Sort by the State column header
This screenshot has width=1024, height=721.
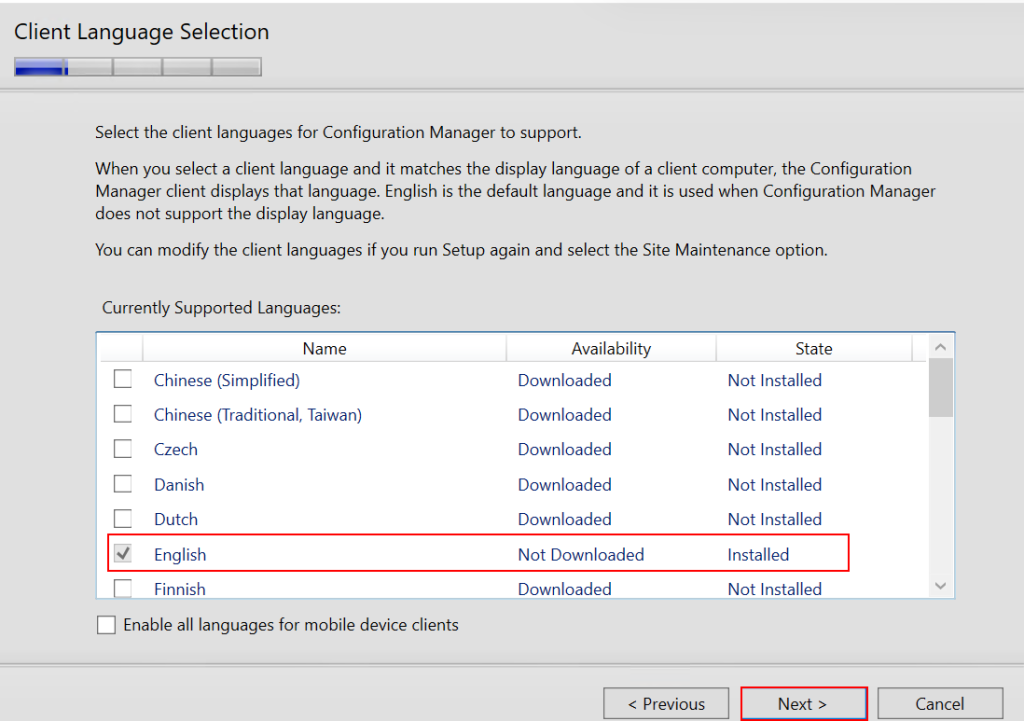tap(813, 348)
